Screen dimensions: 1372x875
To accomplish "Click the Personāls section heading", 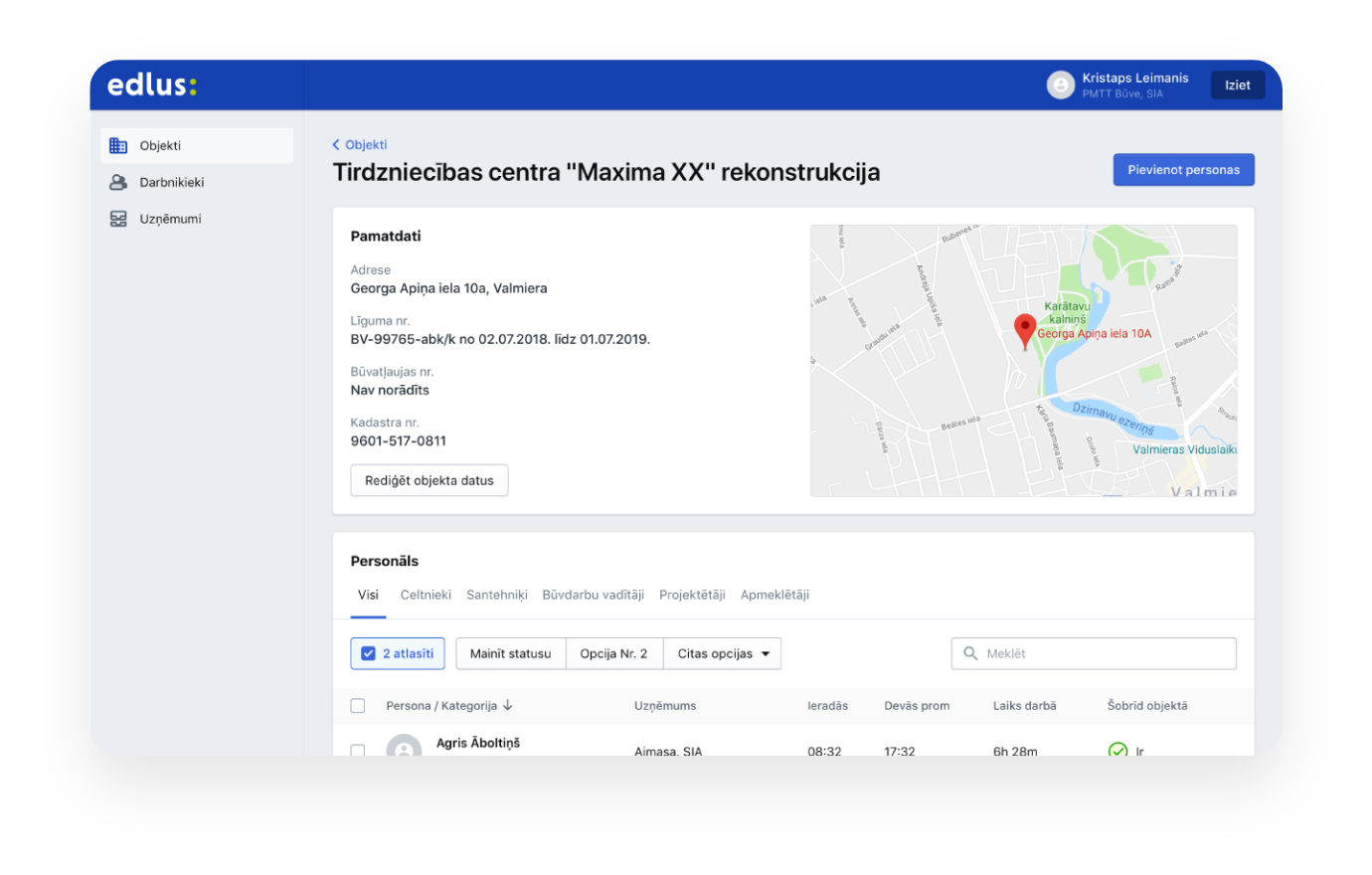I will pyautogui.click(x=385, y=561).
